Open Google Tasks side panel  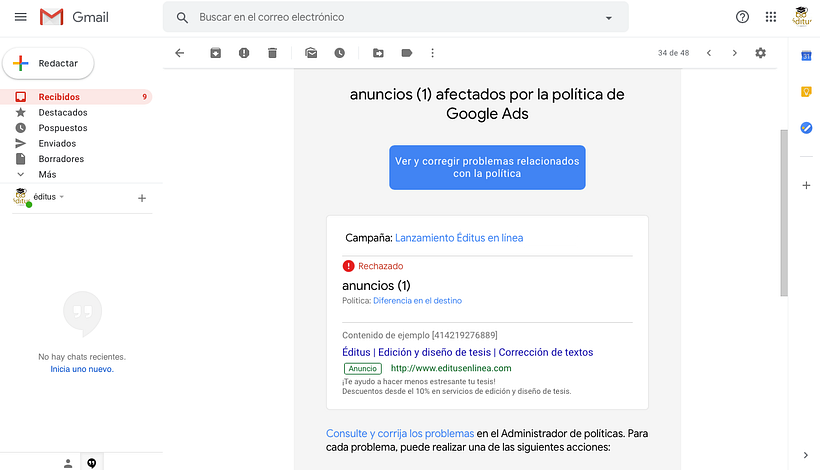coord(806,128)
